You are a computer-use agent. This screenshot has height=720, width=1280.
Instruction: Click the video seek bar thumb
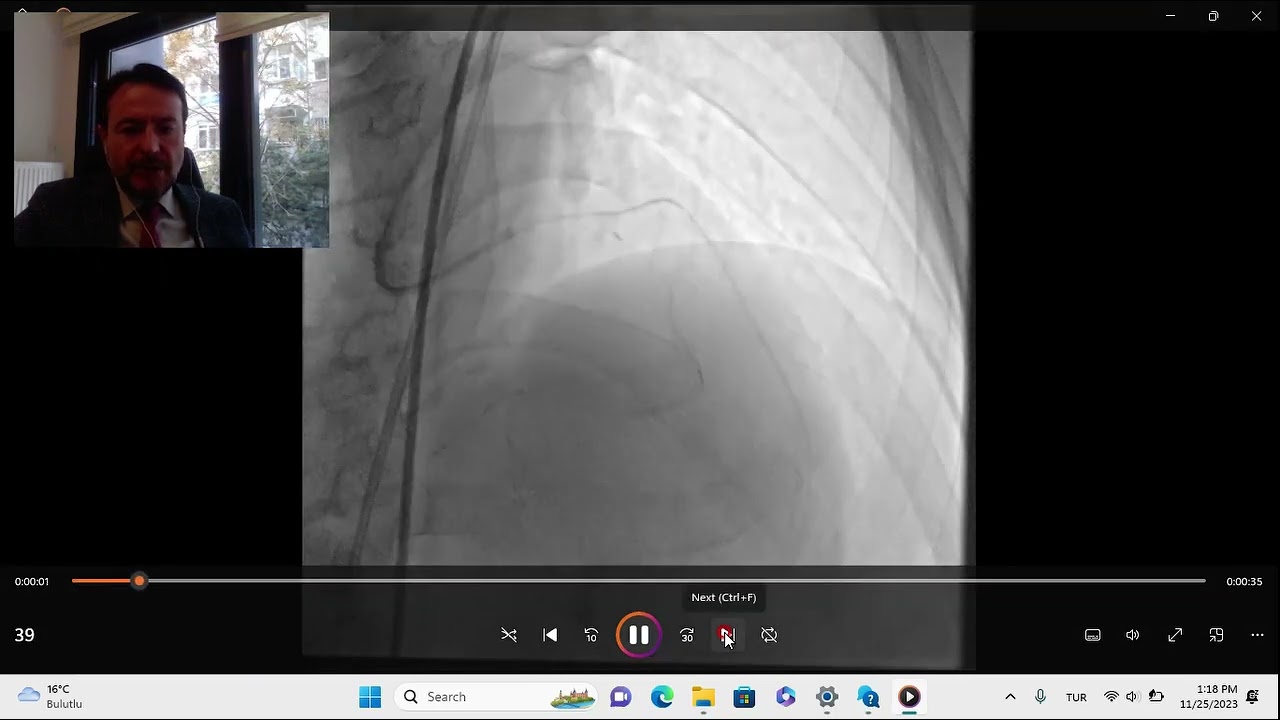[139, 581]
